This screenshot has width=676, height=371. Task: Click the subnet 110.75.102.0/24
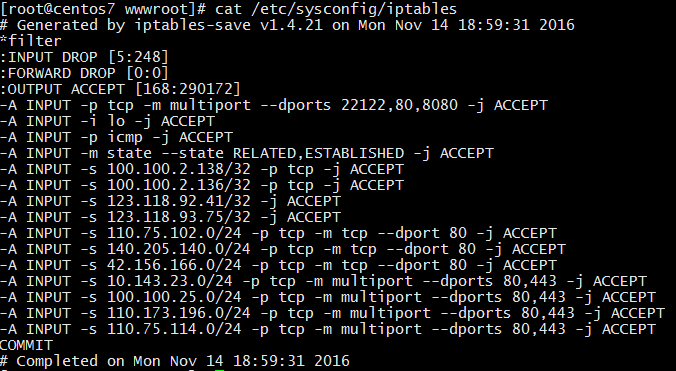click(174, 233)
